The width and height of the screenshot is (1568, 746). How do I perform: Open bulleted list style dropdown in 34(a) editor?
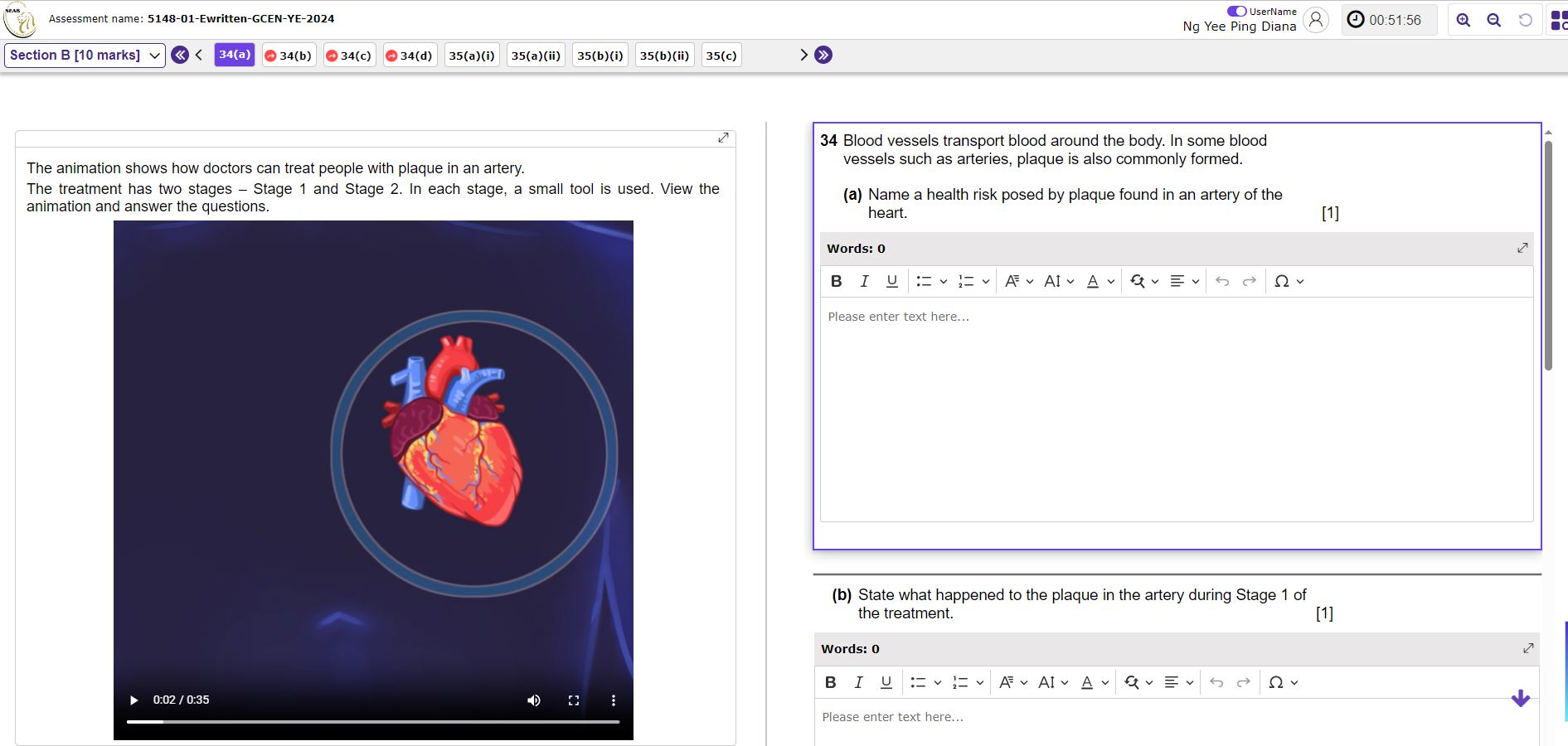click(944, 282)
